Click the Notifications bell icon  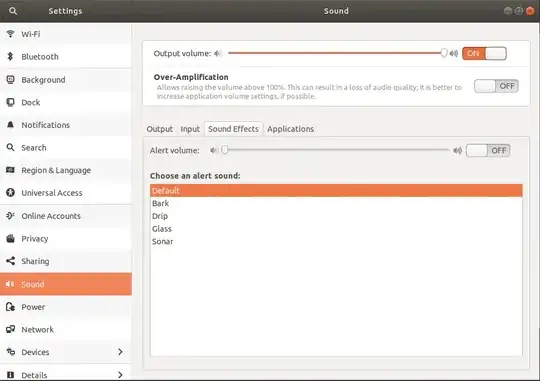(x=10, y=125)
